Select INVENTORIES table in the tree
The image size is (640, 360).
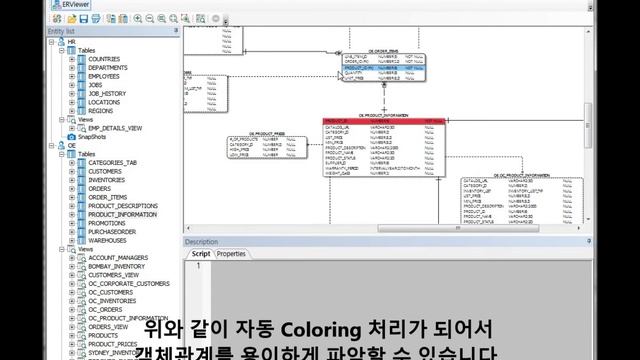[x=107, y=180]
